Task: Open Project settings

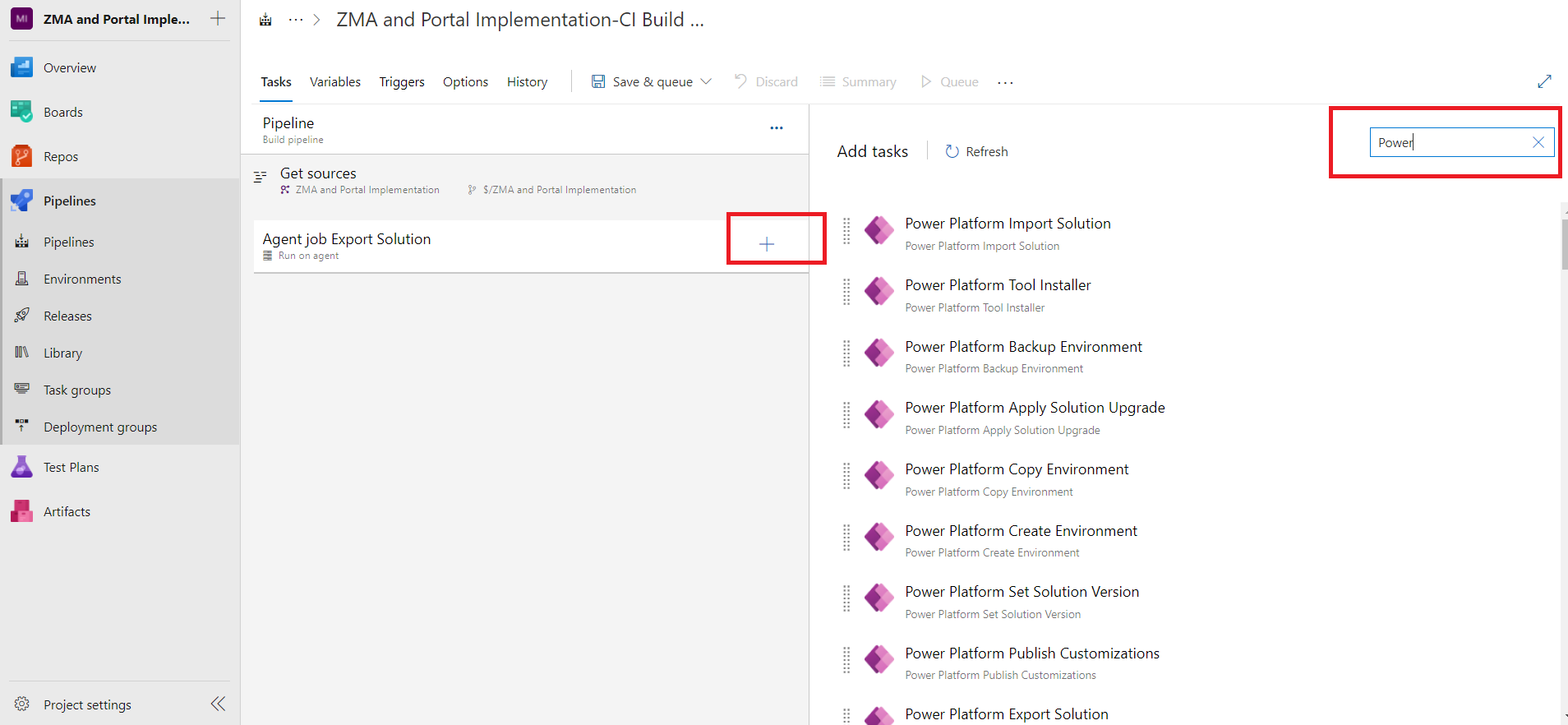Action: click(86, 704)
